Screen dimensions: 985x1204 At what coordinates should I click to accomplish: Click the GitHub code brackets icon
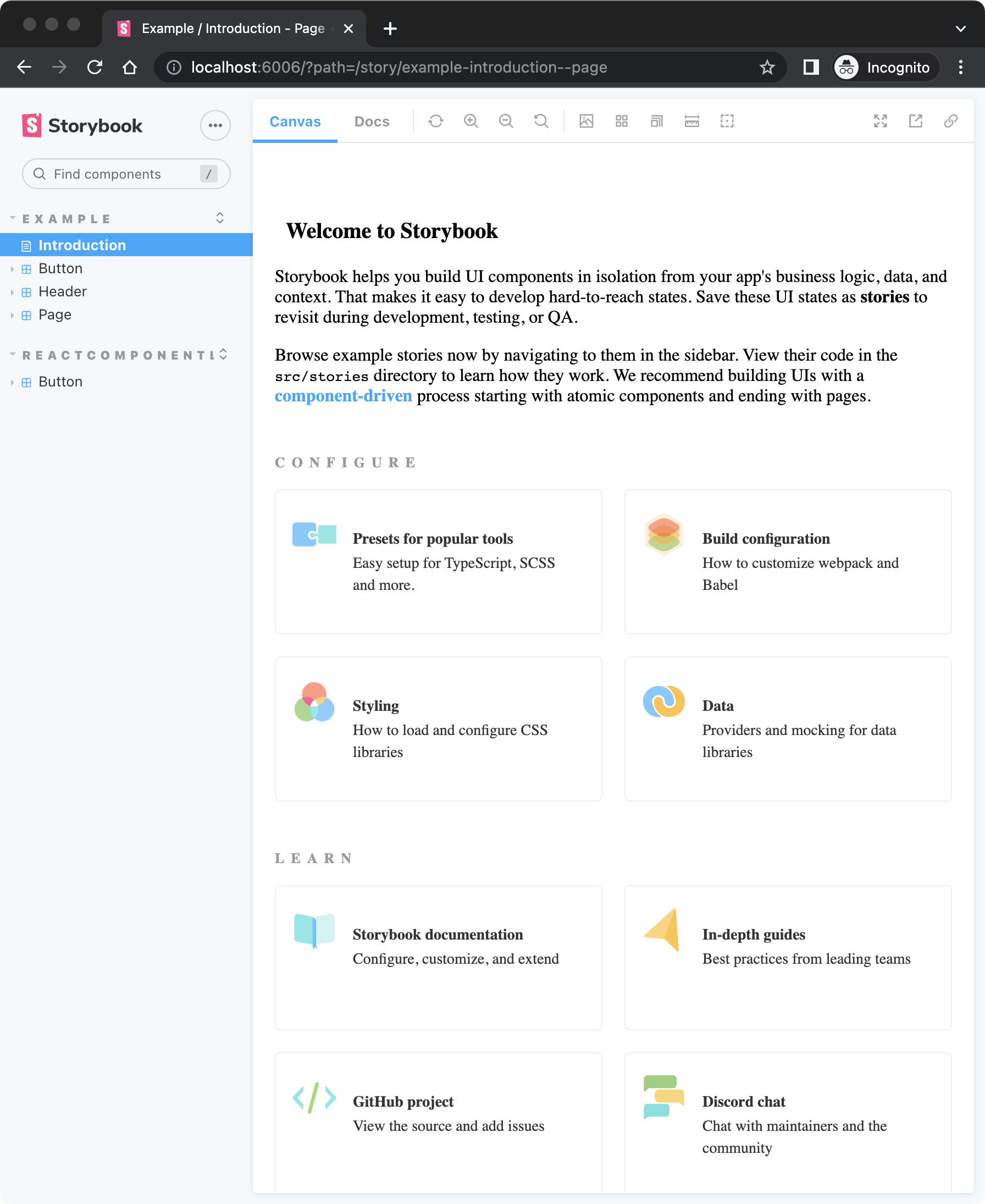pos(314,1097)
